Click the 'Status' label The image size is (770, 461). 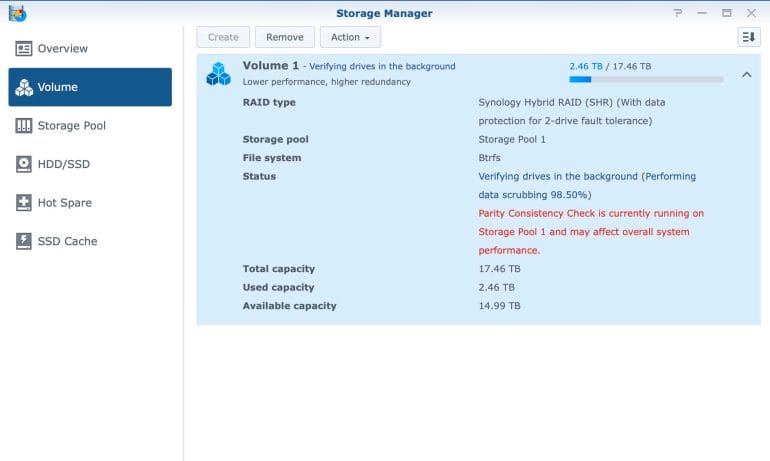point(259,176)
